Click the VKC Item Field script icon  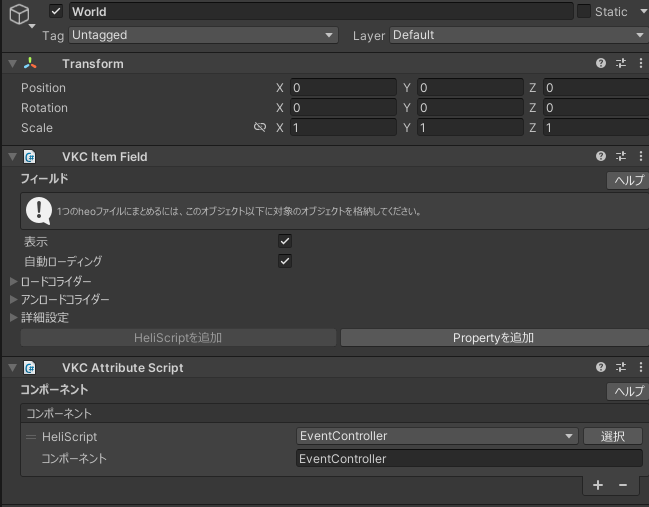29,157
